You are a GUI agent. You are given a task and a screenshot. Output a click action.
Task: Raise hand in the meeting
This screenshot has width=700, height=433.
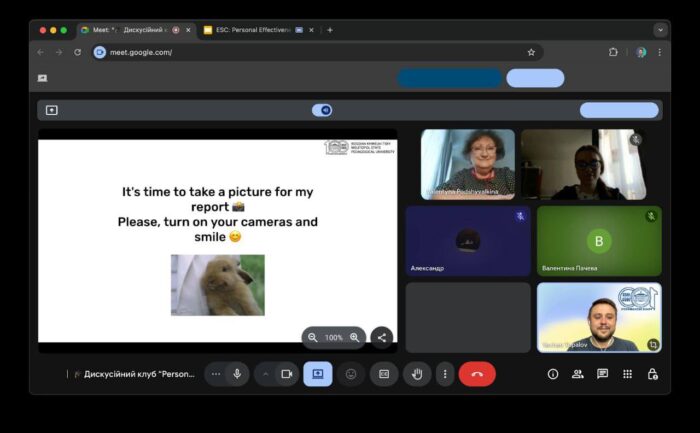tap(417, 374)
